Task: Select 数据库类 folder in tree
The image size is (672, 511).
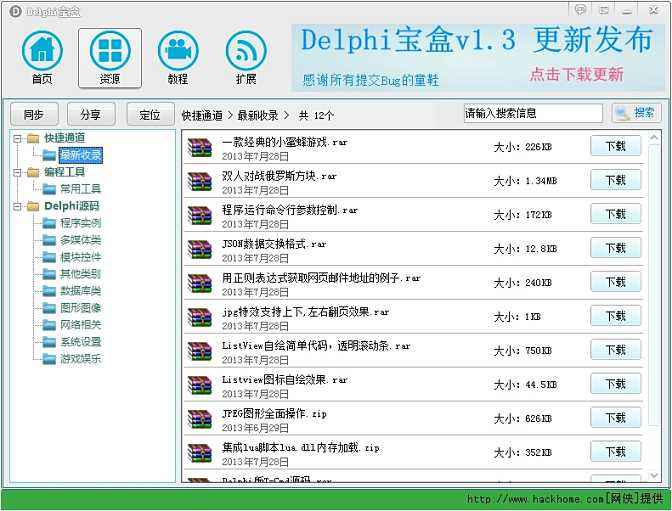Action: click(x=81, y=291)
